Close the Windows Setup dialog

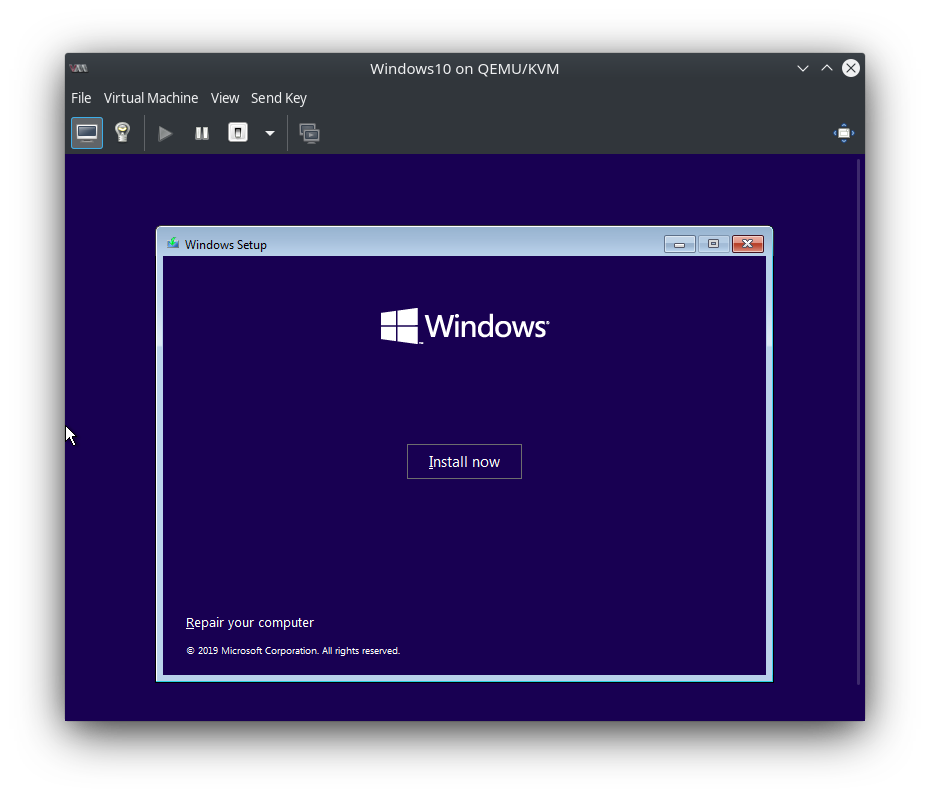748,244
